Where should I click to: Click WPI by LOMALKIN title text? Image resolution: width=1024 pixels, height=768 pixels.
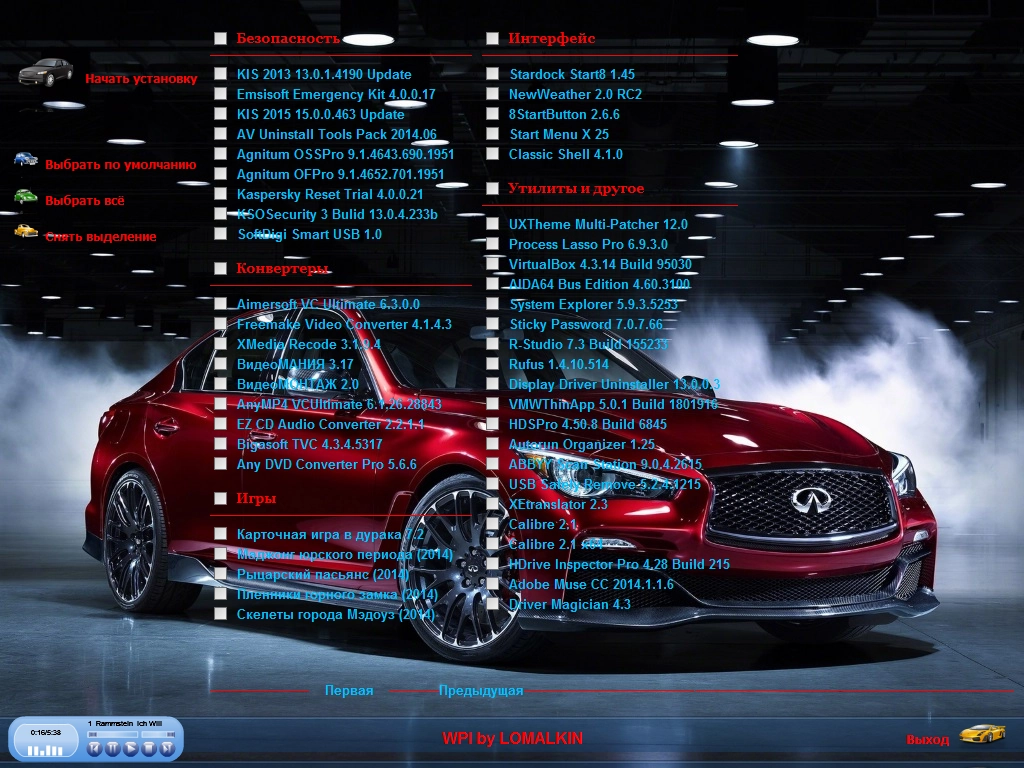(x=513, y=739)
